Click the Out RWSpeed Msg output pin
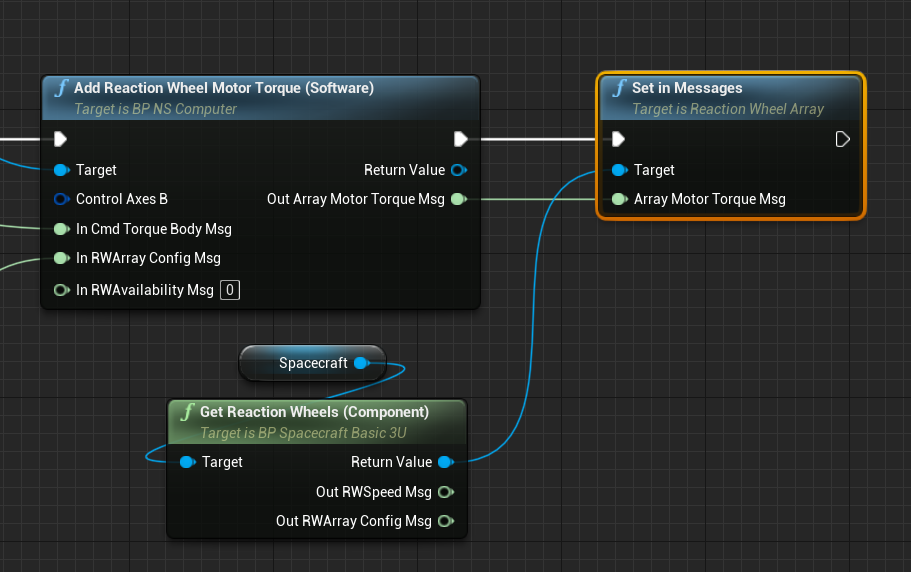The width and height of the screenshot is (911, 572). [445, 492]
